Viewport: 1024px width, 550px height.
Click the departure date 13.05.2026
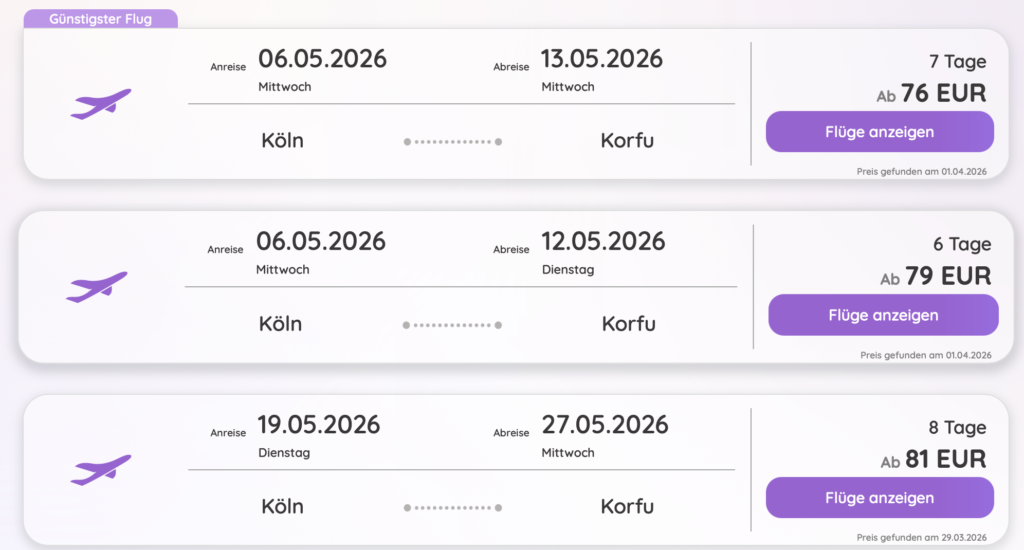[601, 59]
